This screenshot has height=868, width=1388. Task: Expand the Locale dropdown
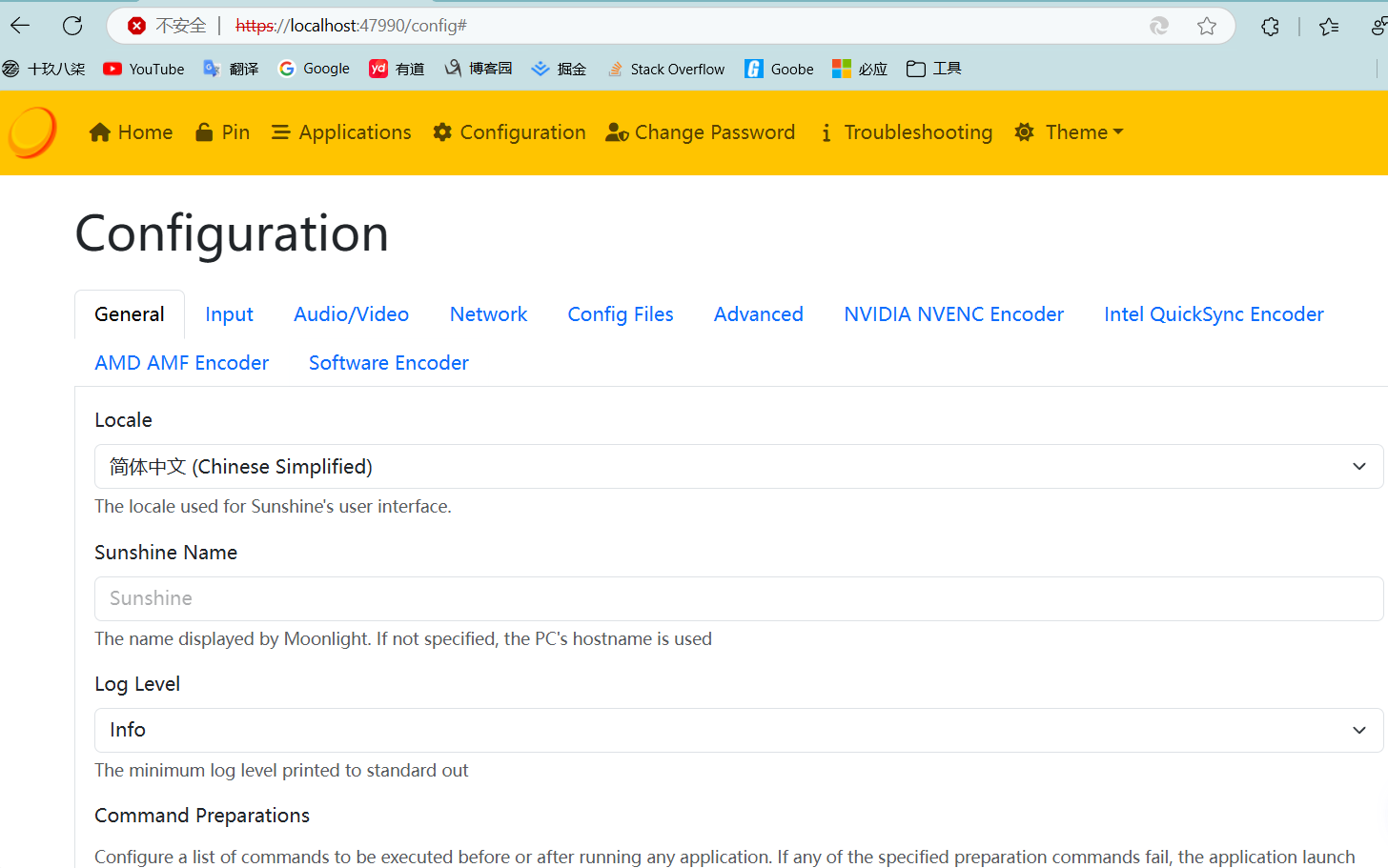738,467
